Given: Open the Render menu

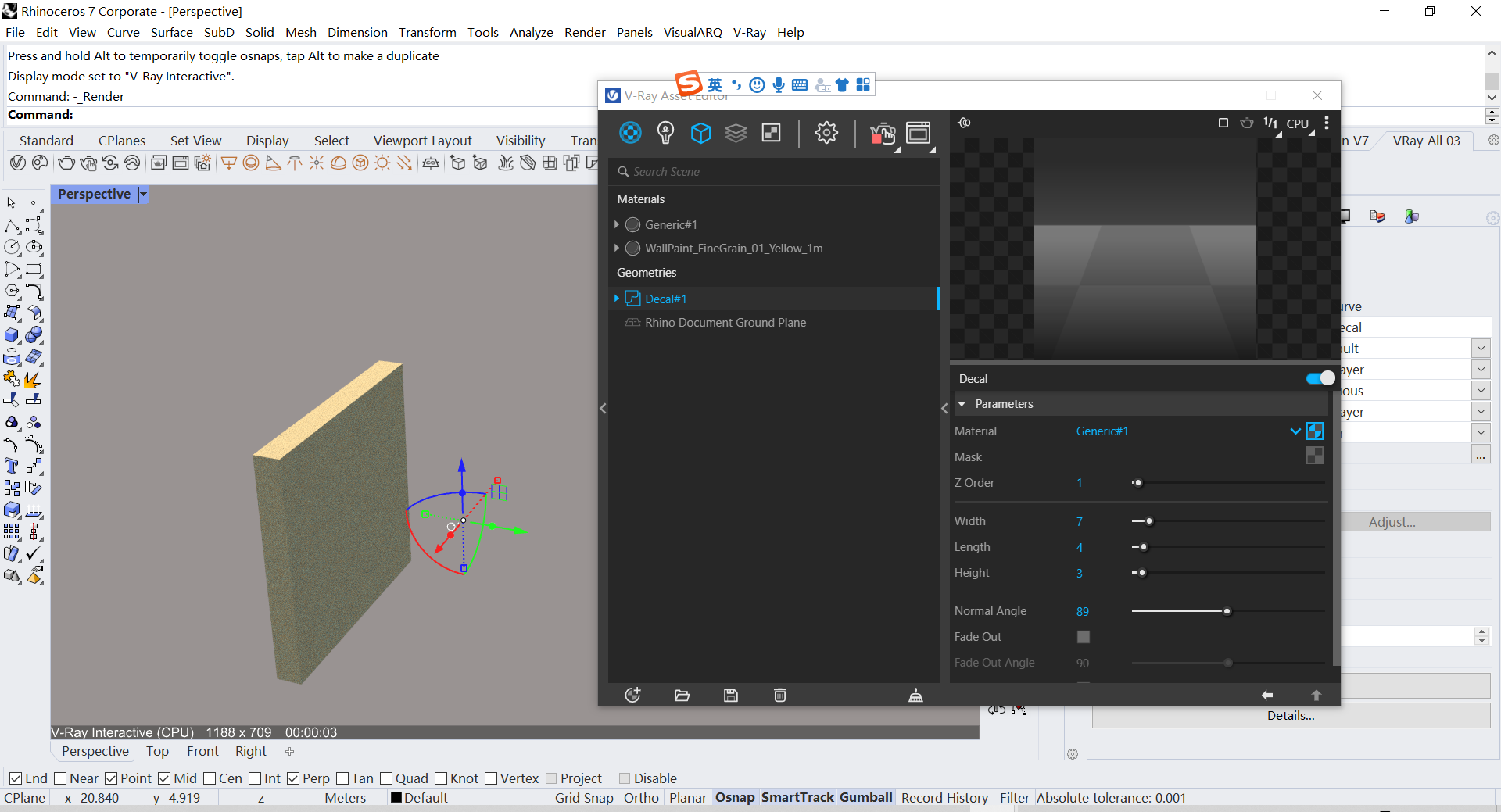Looking at the screenshot, I should coord(585,32).
